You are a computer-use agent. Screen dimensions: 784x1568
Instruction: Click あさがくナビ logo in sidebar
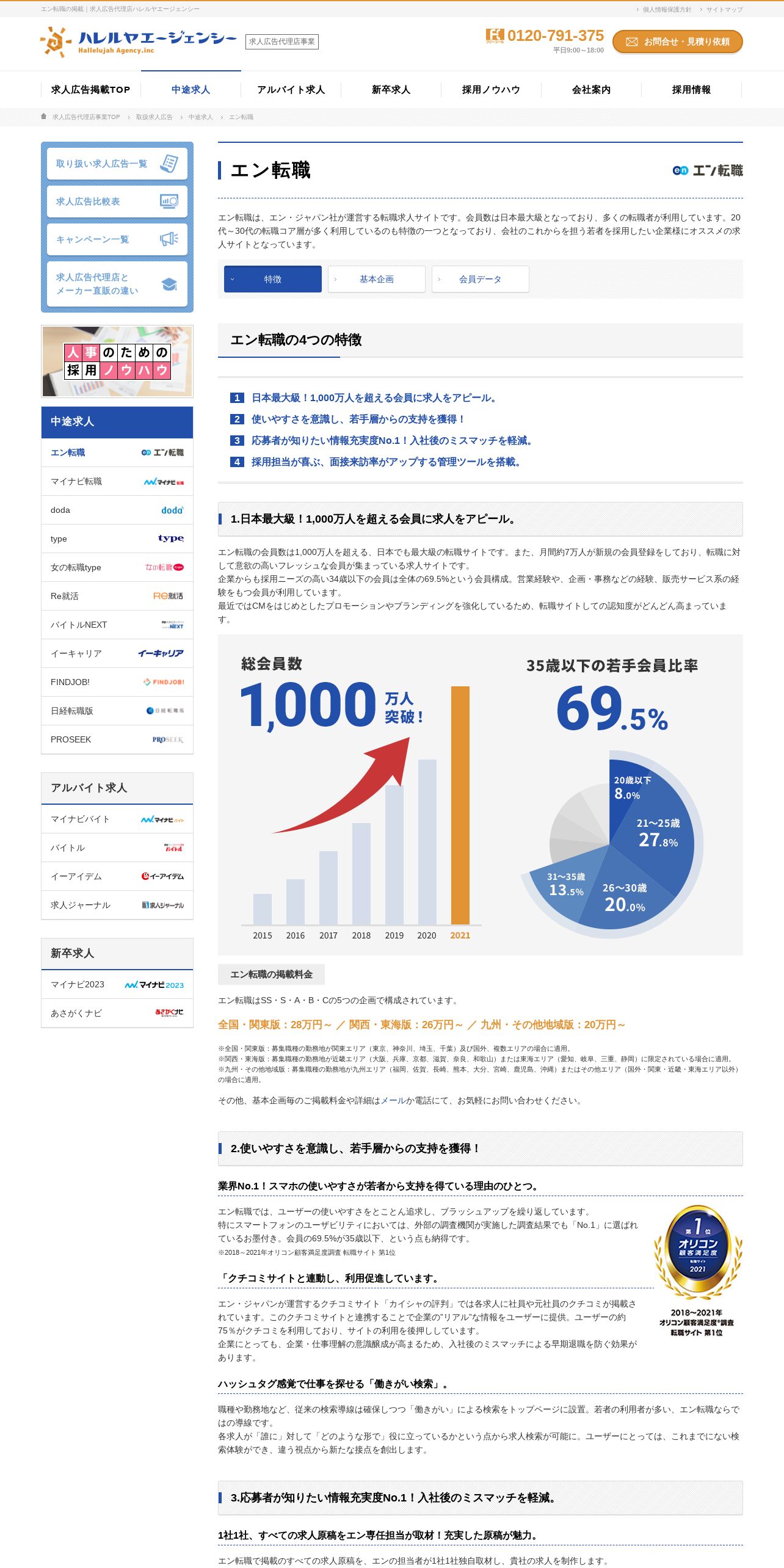pos(169,1012)
